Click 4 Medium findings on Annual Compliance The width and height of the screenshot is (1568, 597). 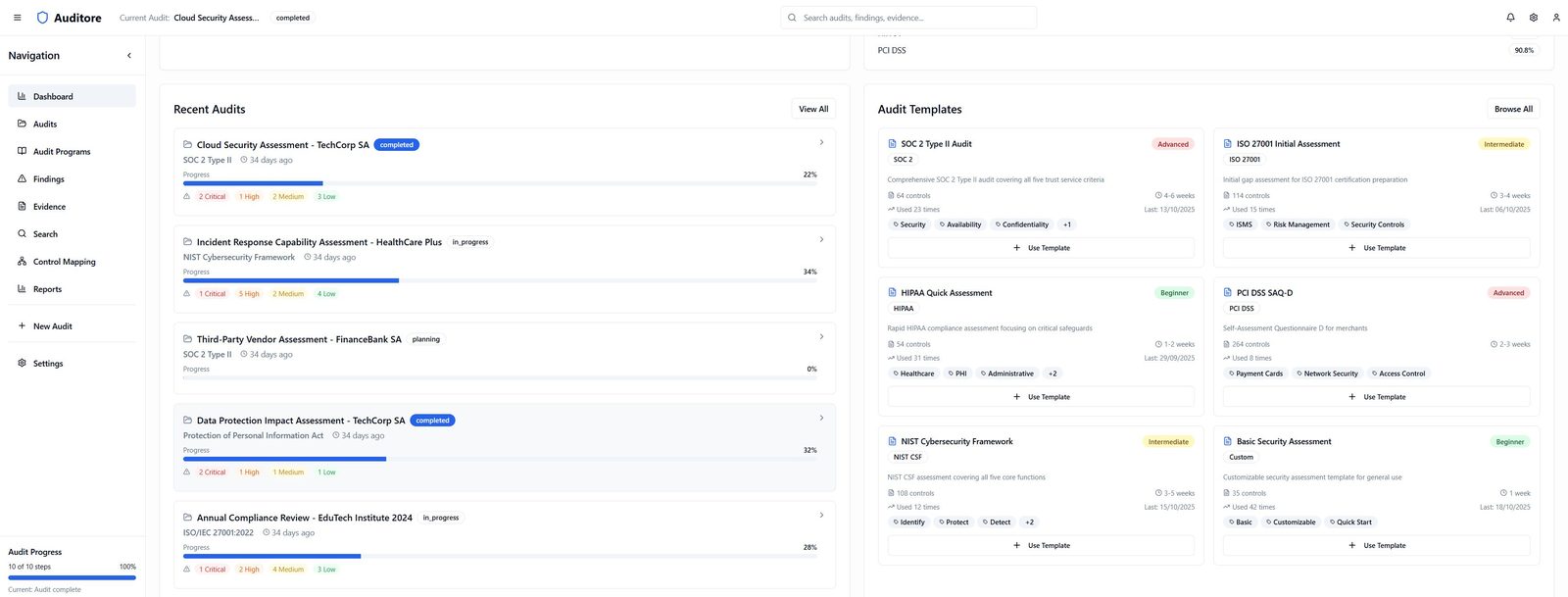coord(288,570)
